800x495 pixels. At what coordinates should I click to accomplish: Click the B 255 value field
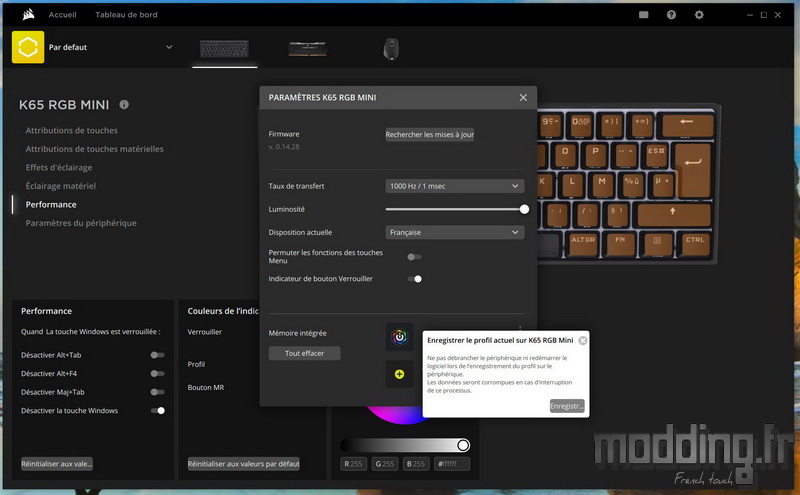click(415, 464)
